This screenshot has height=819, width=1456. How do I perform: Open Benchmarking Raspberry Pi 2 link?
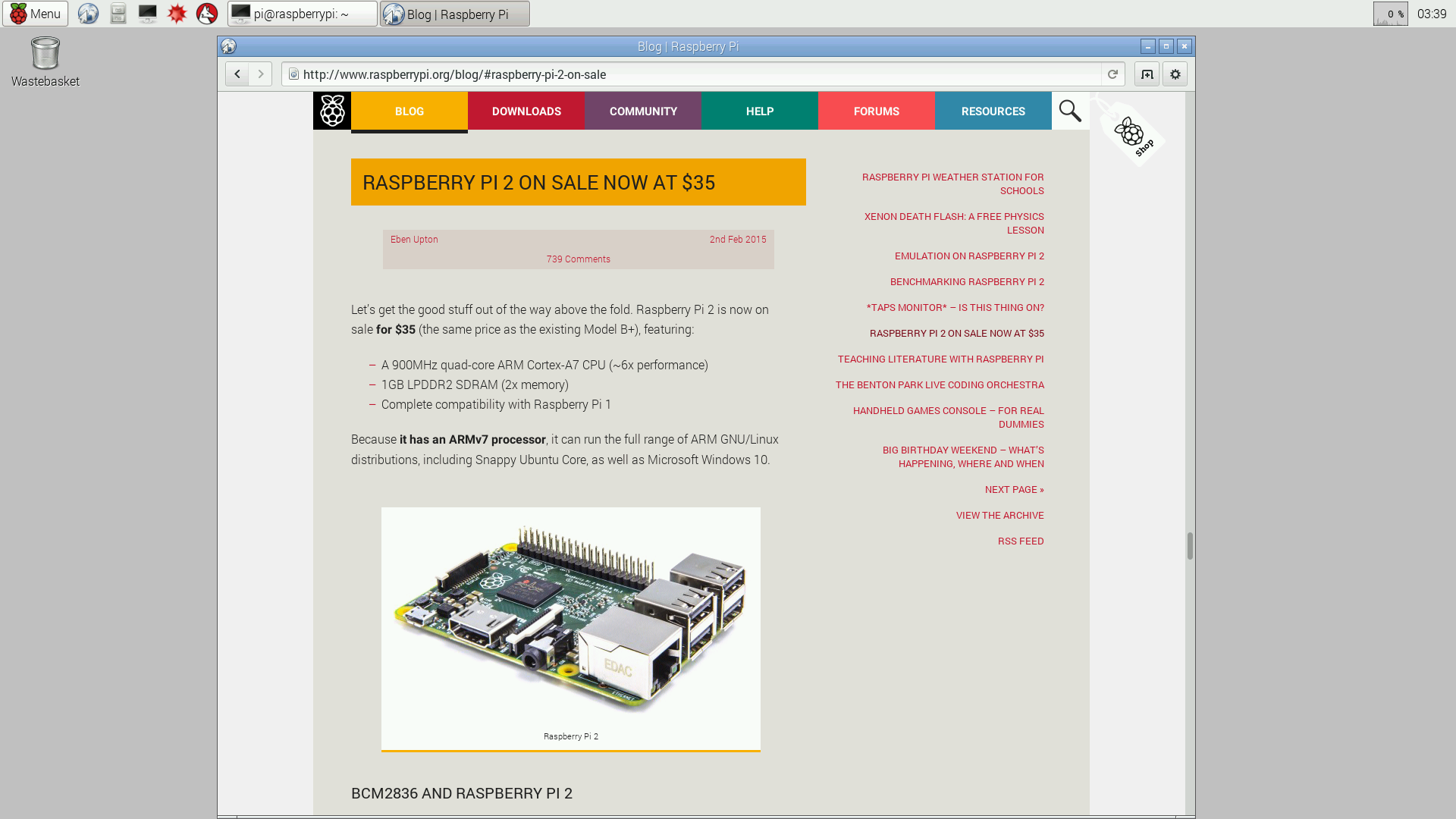[x=967, y=282]
